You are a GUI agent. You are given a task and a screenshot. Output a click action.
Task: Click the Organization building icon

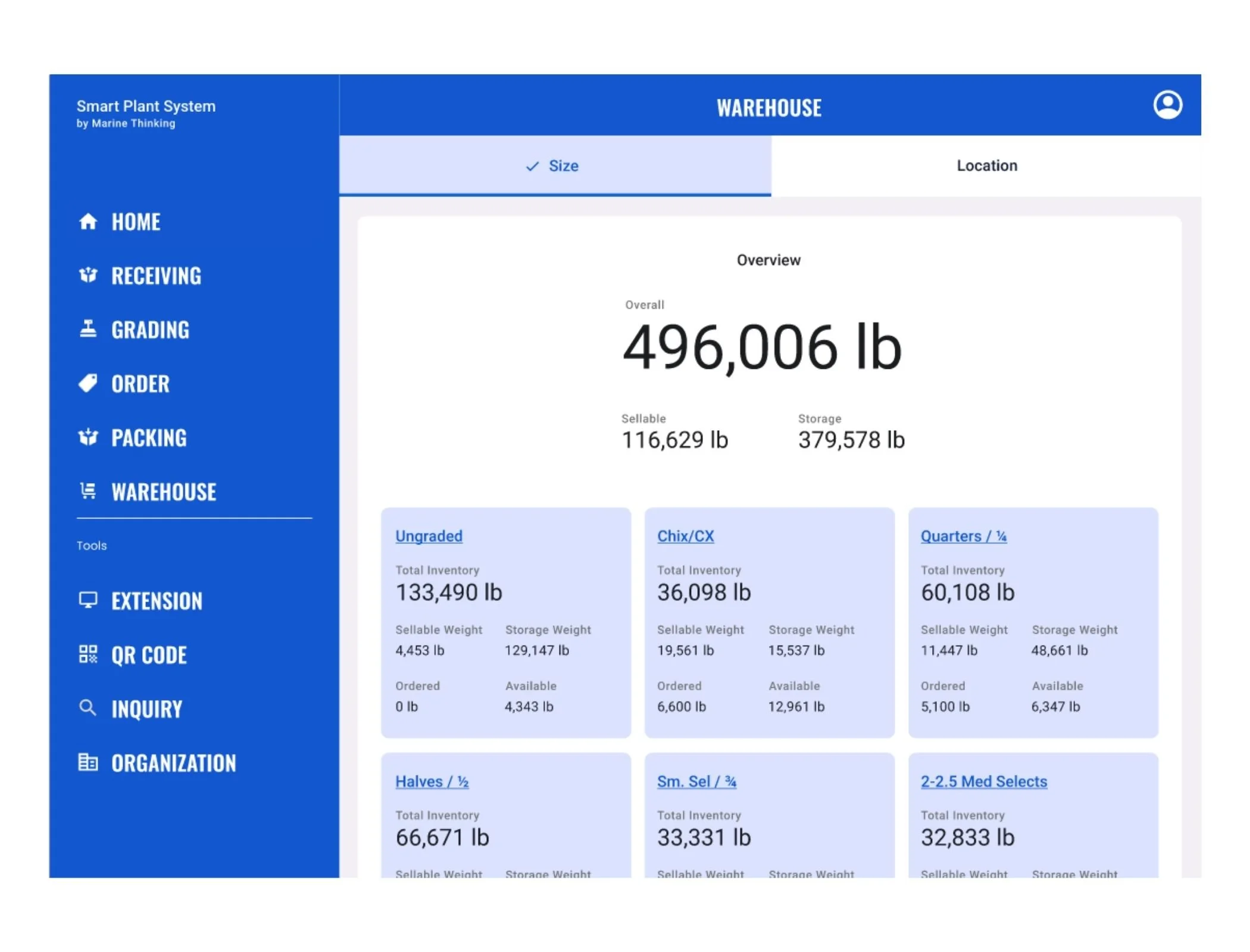coord(87,762)
